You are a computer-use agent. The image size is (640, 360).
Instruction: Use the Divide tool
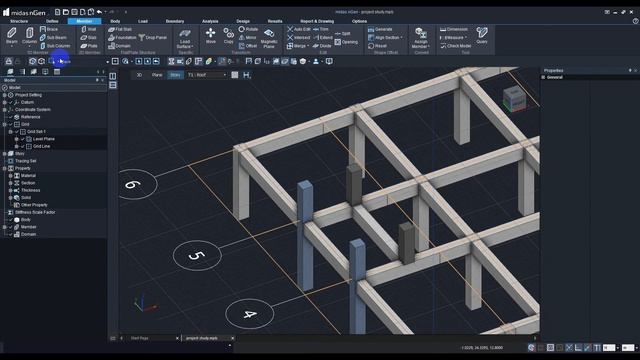click(x=322, y=46)
